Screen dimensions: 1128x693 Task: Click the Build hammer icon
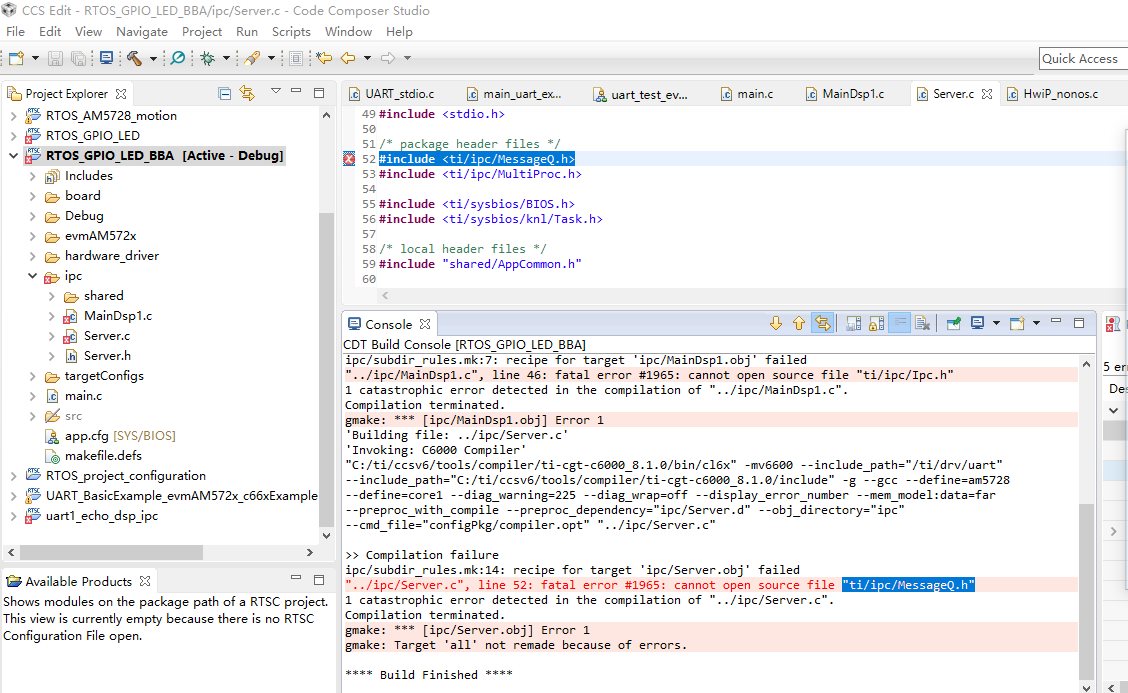(134, 58)
